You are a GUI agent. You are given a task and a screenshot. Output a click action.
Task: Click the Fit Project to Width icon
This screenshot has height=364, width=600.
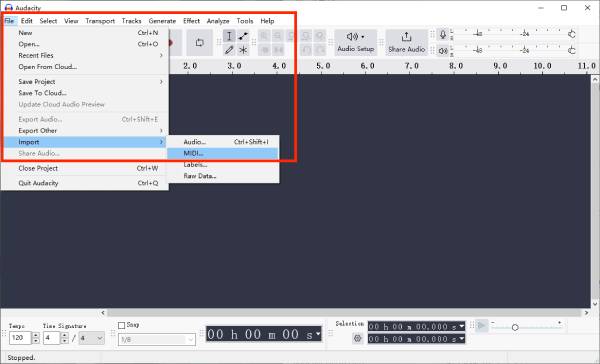pos(306,36)
